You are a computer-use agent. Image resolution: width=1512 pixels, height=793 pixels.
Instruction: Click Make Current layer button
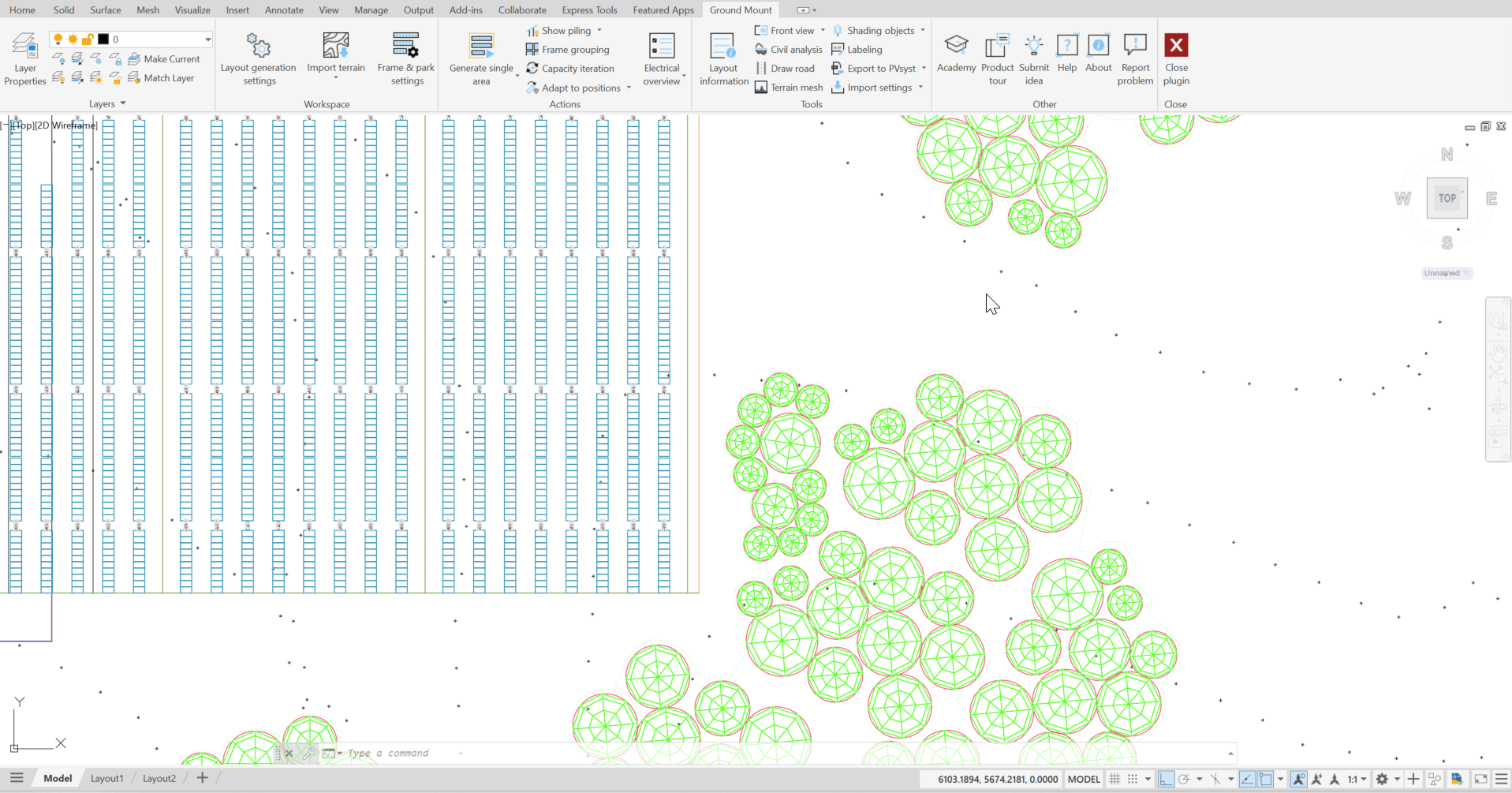coord(164,59)
